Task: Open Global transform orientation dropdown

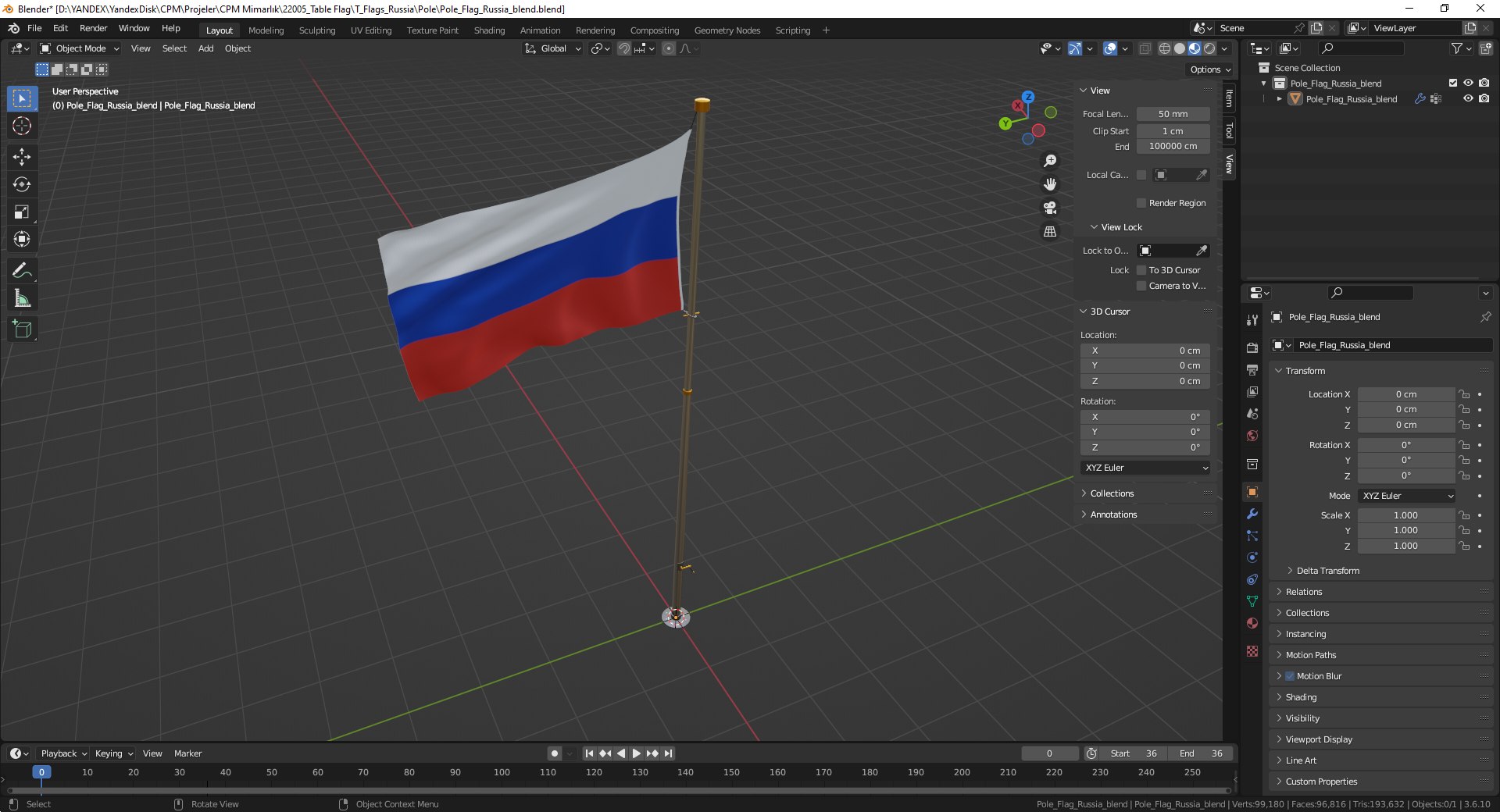Action: point(553,48)
